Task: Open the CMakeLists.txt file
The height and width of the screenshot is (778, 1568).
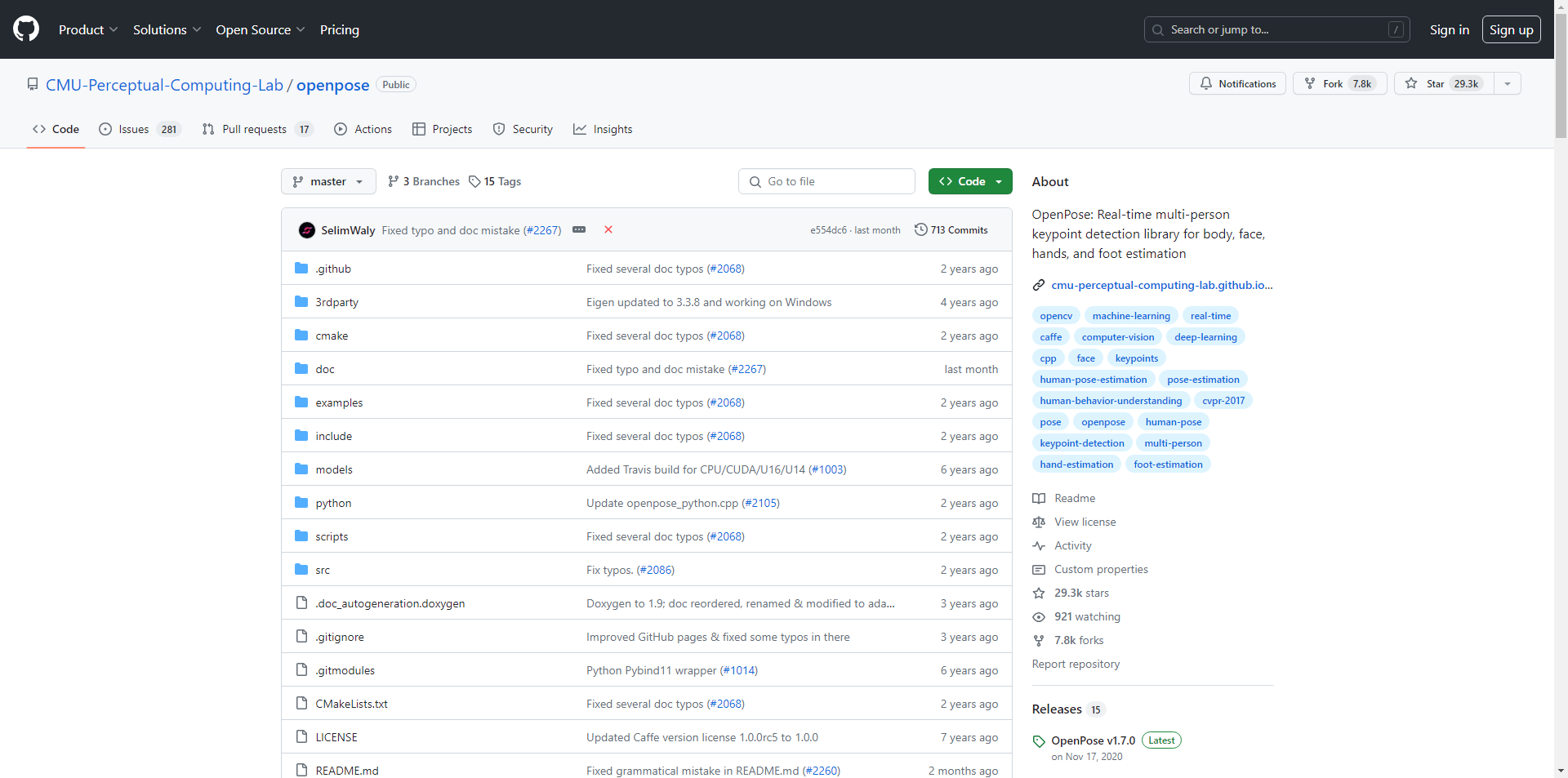Action: tap(351, 704)
